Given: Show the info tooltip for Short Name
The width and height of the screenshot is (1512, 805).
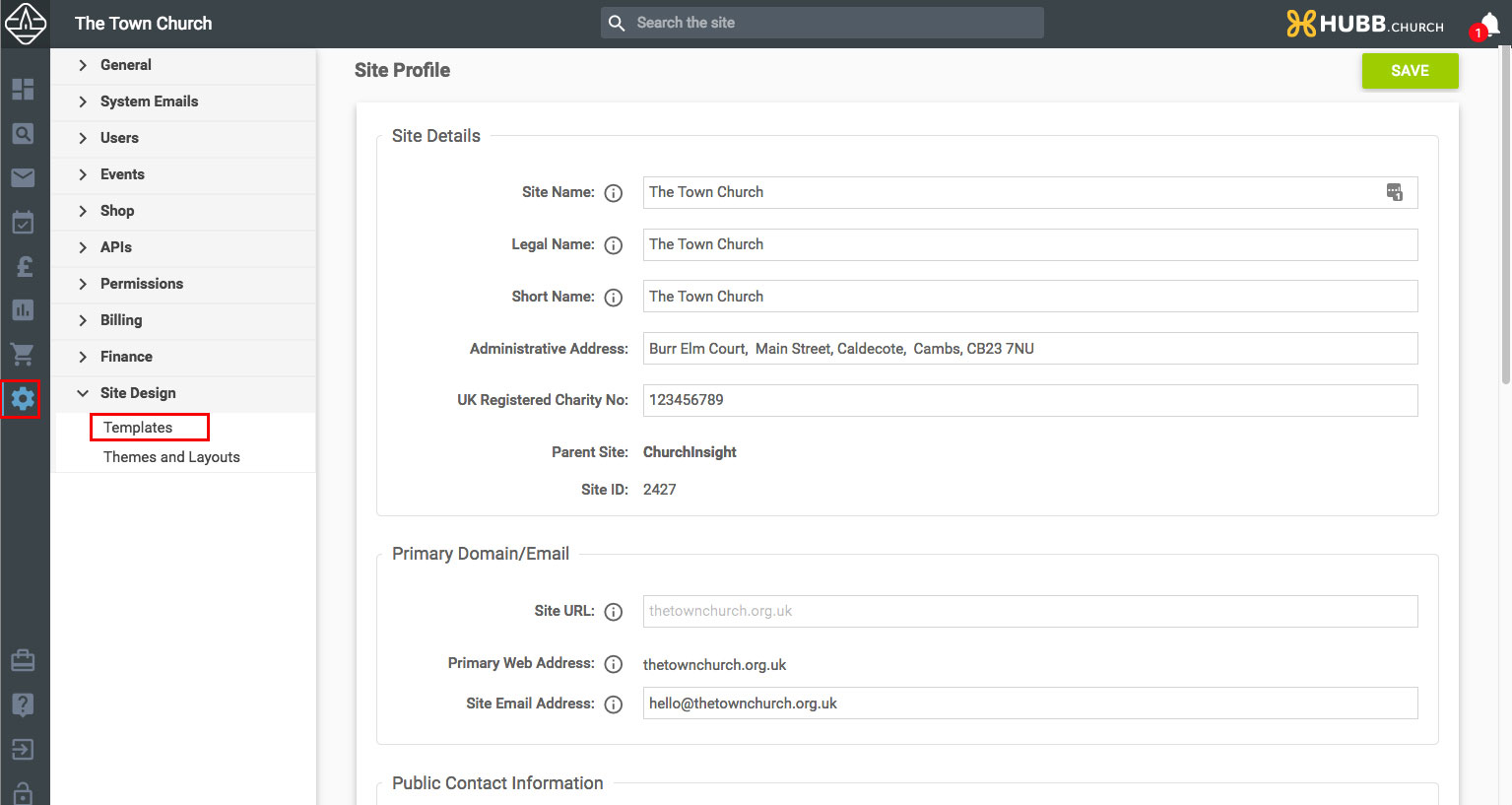Looking at the screenshot, I should 614,298.
